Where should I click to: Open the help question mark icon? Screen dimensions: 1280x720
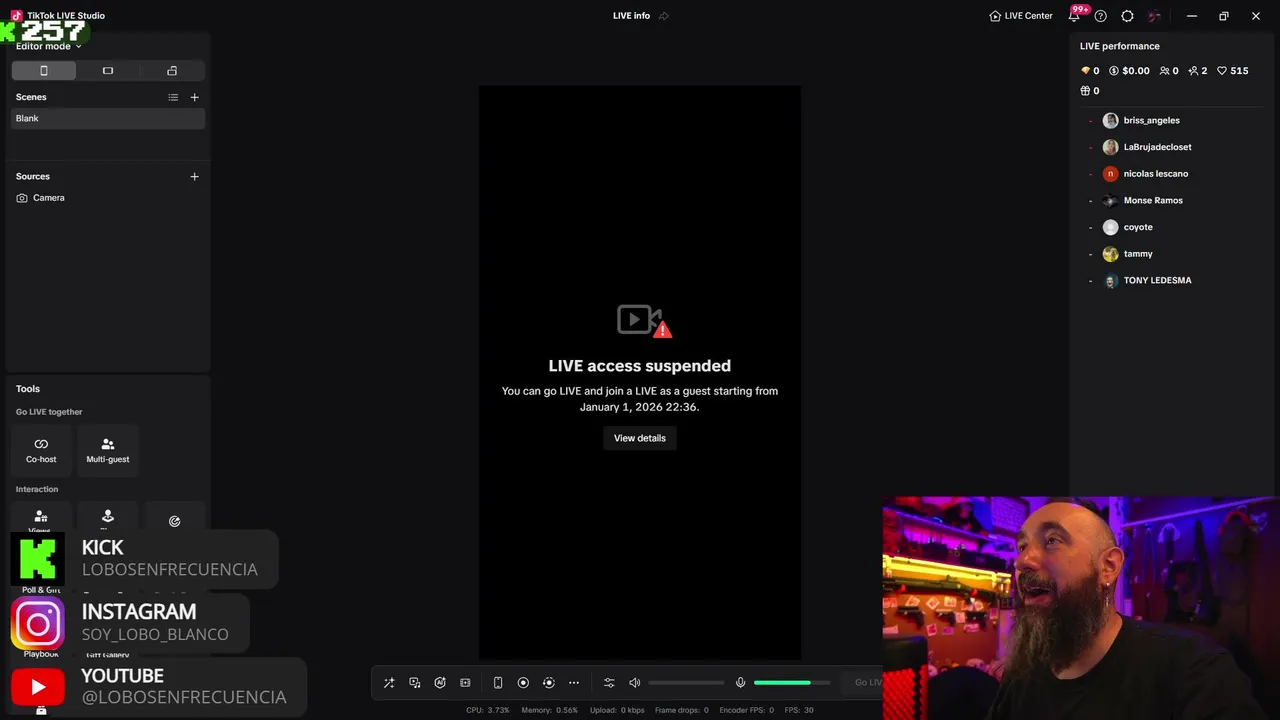coord(1101,16)
